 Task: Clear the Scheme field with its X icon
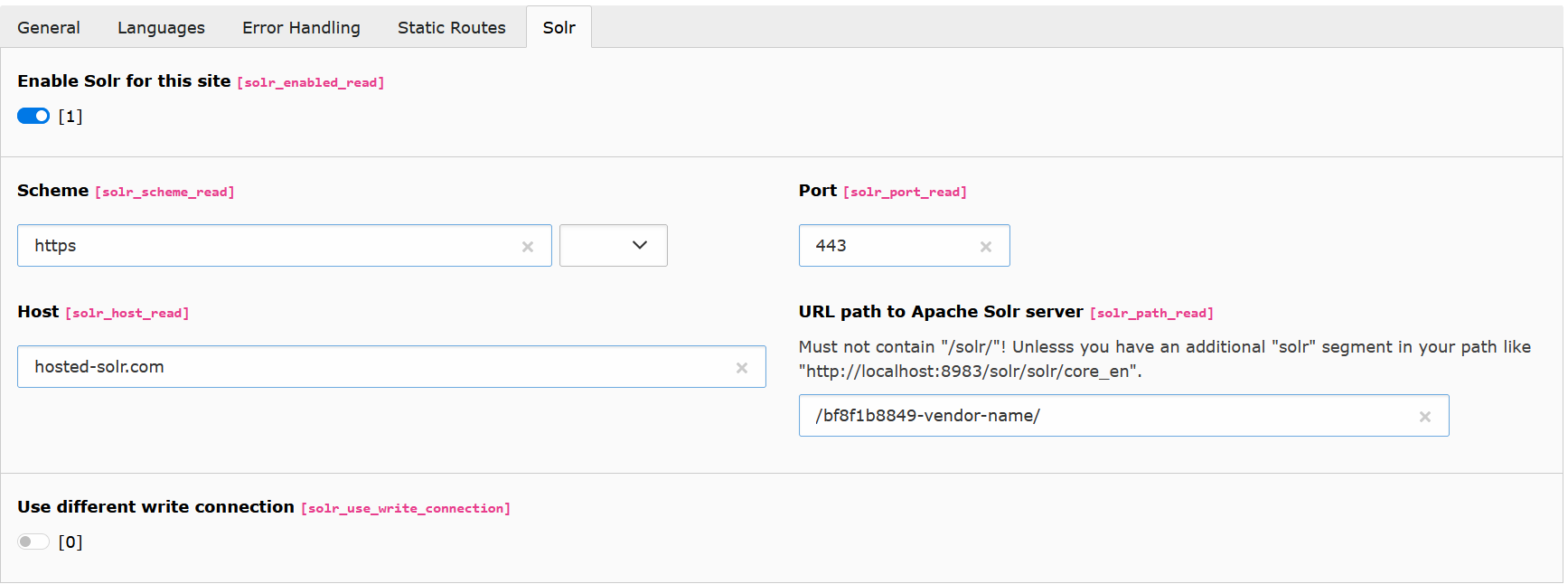[x=528, y=247]
